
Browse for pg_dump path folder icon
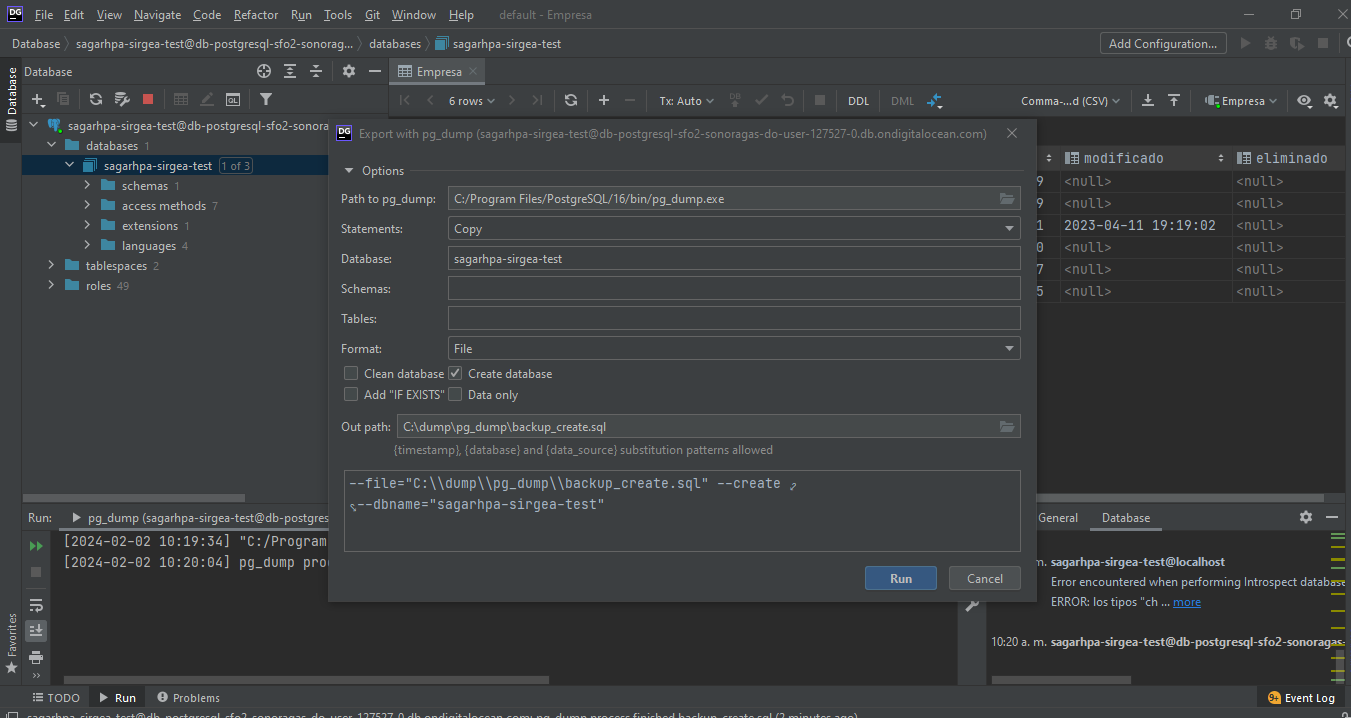click(1007, 199)
